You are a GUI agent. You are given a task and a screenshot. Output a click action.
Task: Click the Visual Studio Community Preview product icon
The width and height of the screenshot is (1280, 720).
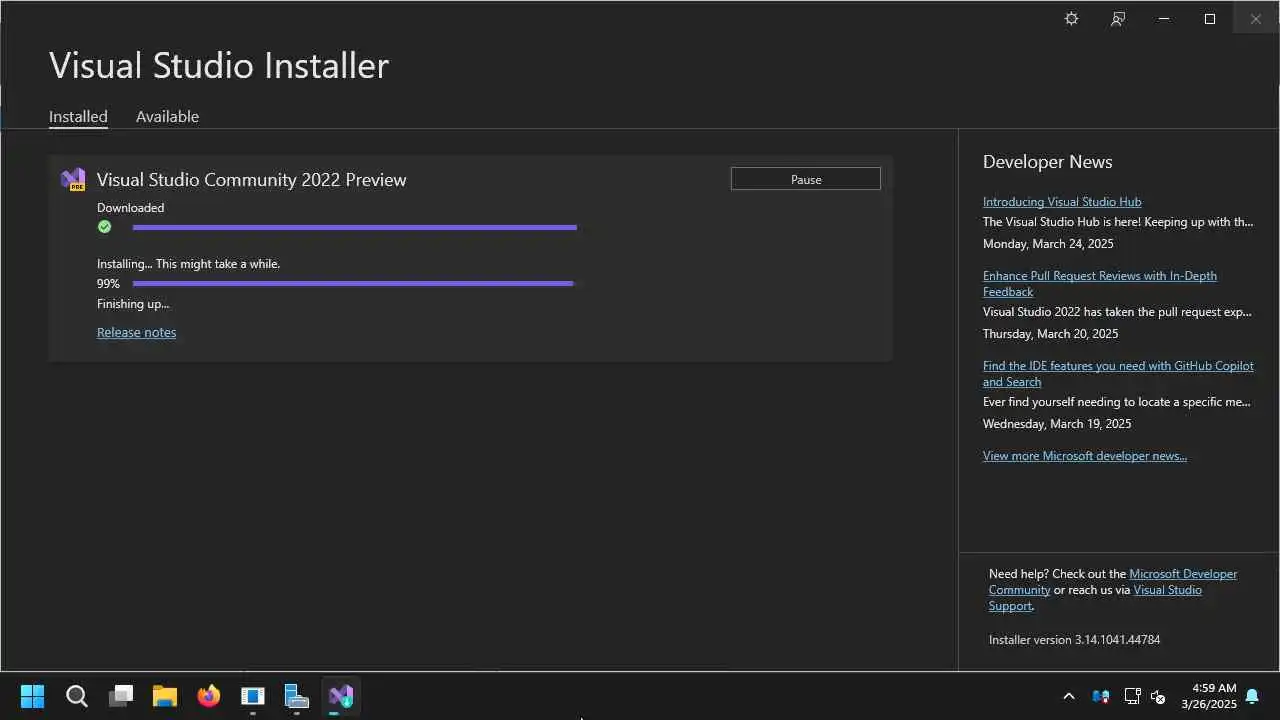[73, 180]
